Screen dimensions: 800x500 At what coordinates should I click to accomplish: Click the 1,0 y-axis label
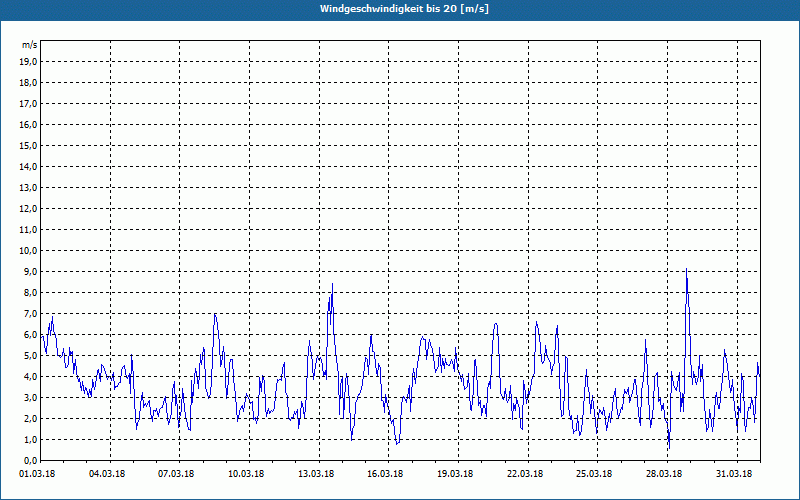coord(30,439)
